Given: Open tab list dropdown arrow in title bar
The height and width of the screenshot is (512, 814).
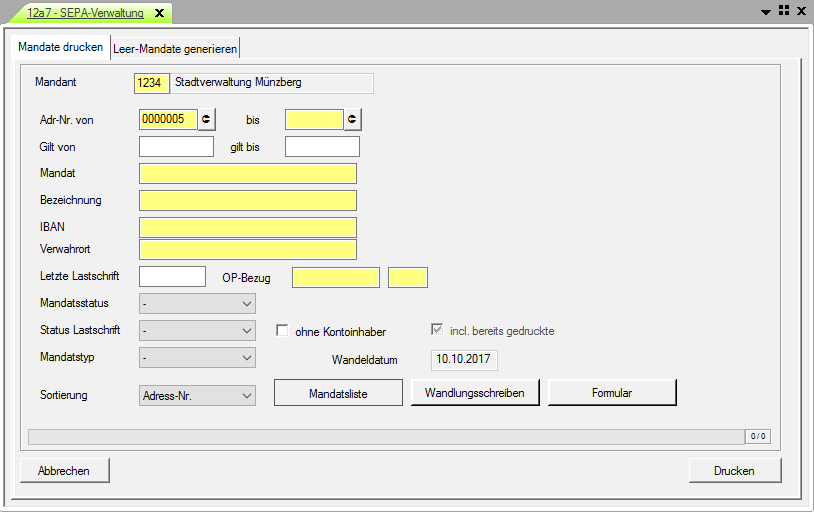Looking at the screenshot, I should click(x=766, y=11).
